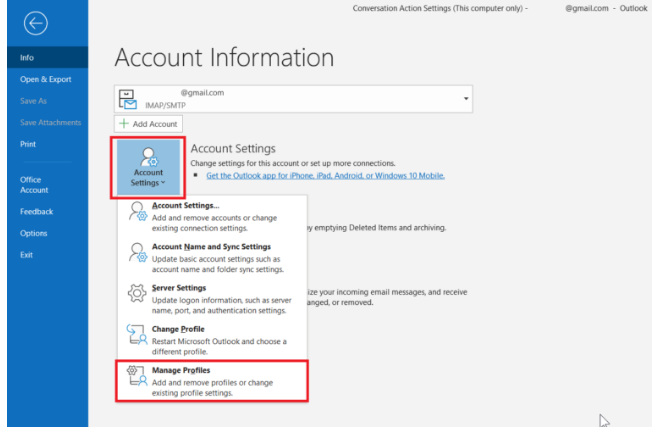Click the Account Settings person-gear tile button
This screenshot has width=652, height=432.
point(148,168)
